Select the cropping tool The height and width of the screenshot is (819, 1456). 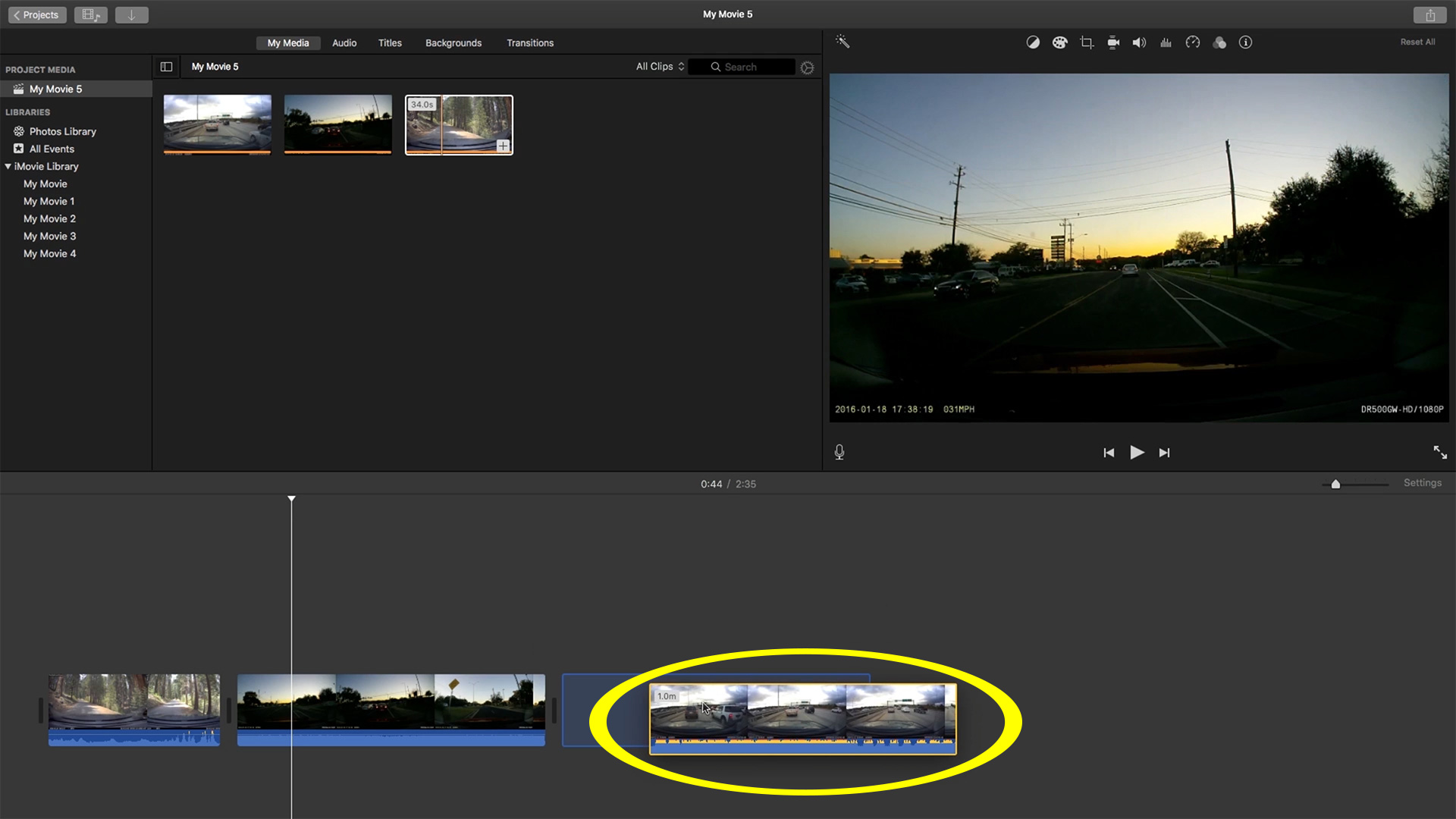click(1087, 42)
